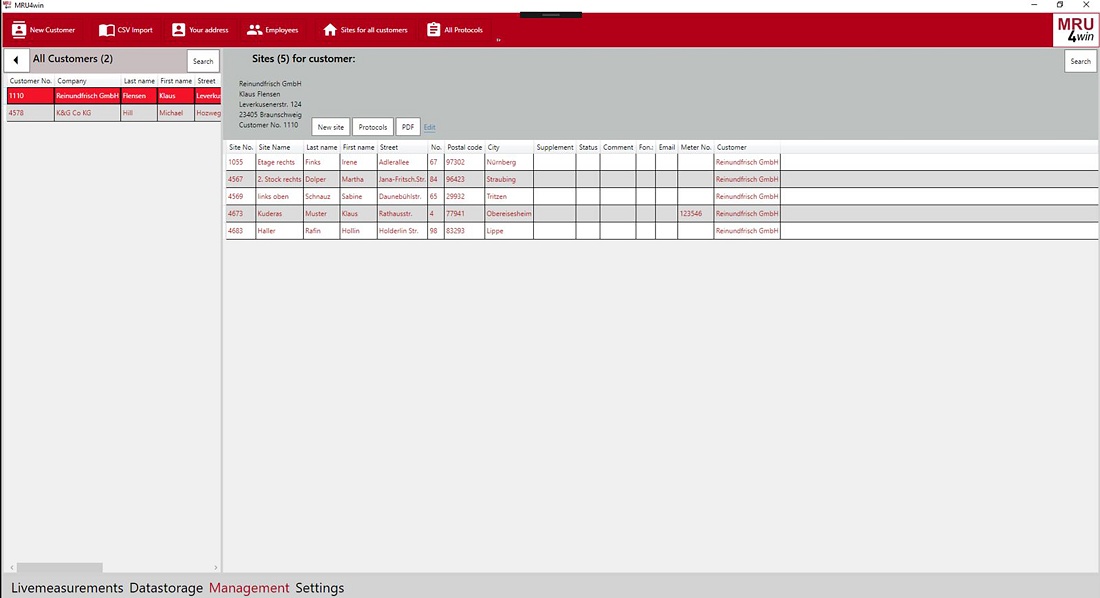Open the Employees icon
Viewport: 1100px width, 598px height.
pyautogui.click(x=255, y=30)
